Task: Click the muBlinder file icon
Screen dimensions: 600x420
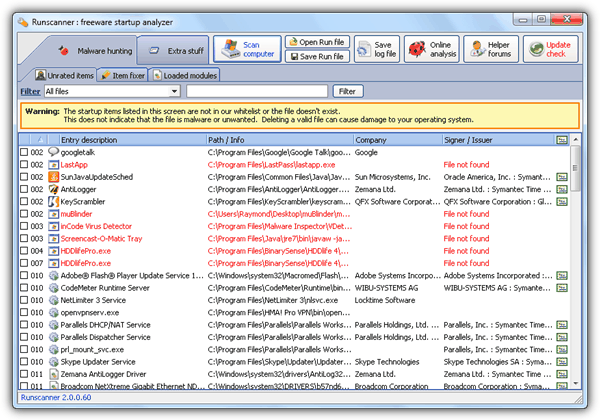Action: (x=53, y=214)
